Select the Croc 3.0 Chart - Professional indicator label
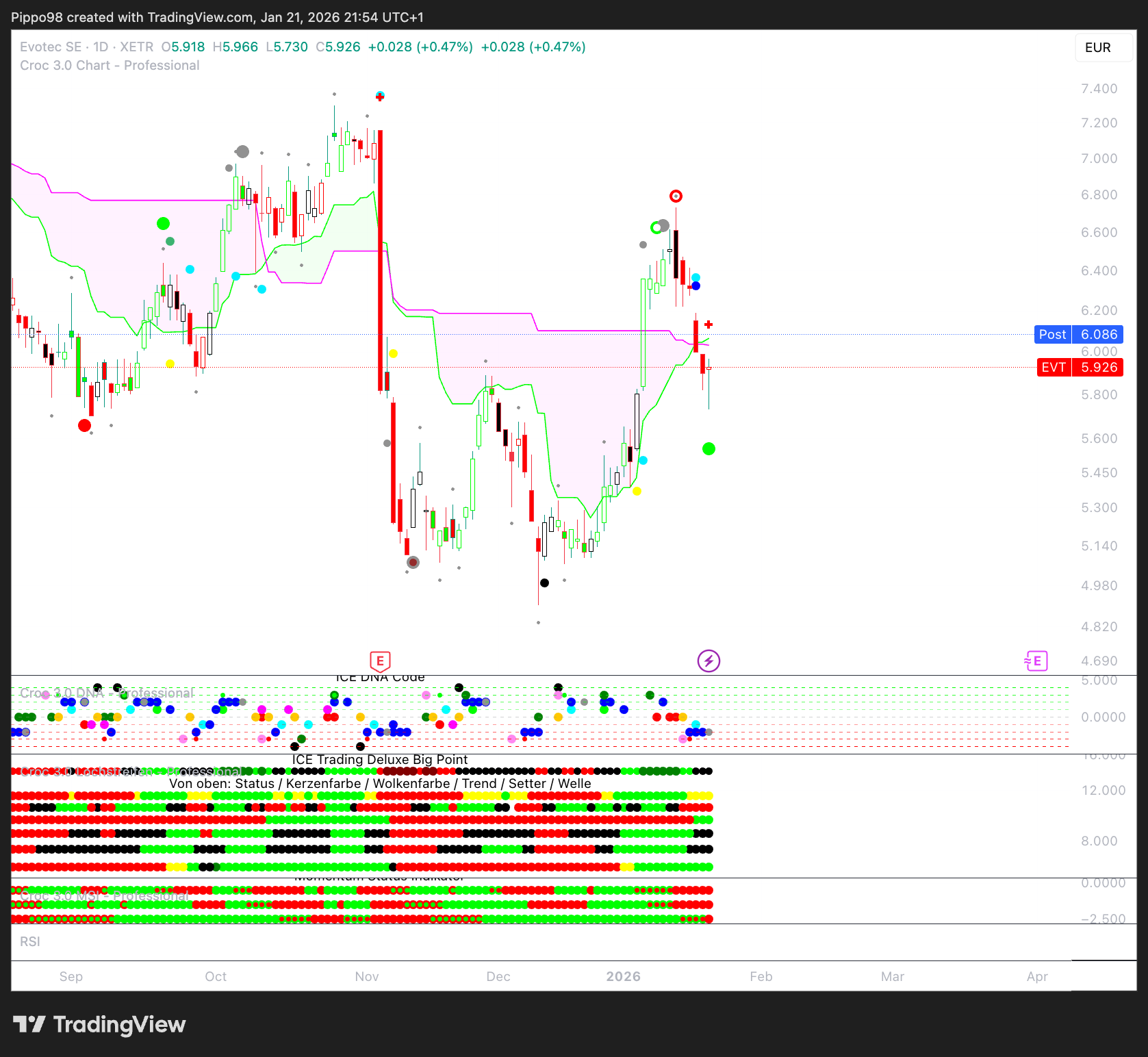The height and width of the screenshot is (1057, 1148). tap(110, 66)
